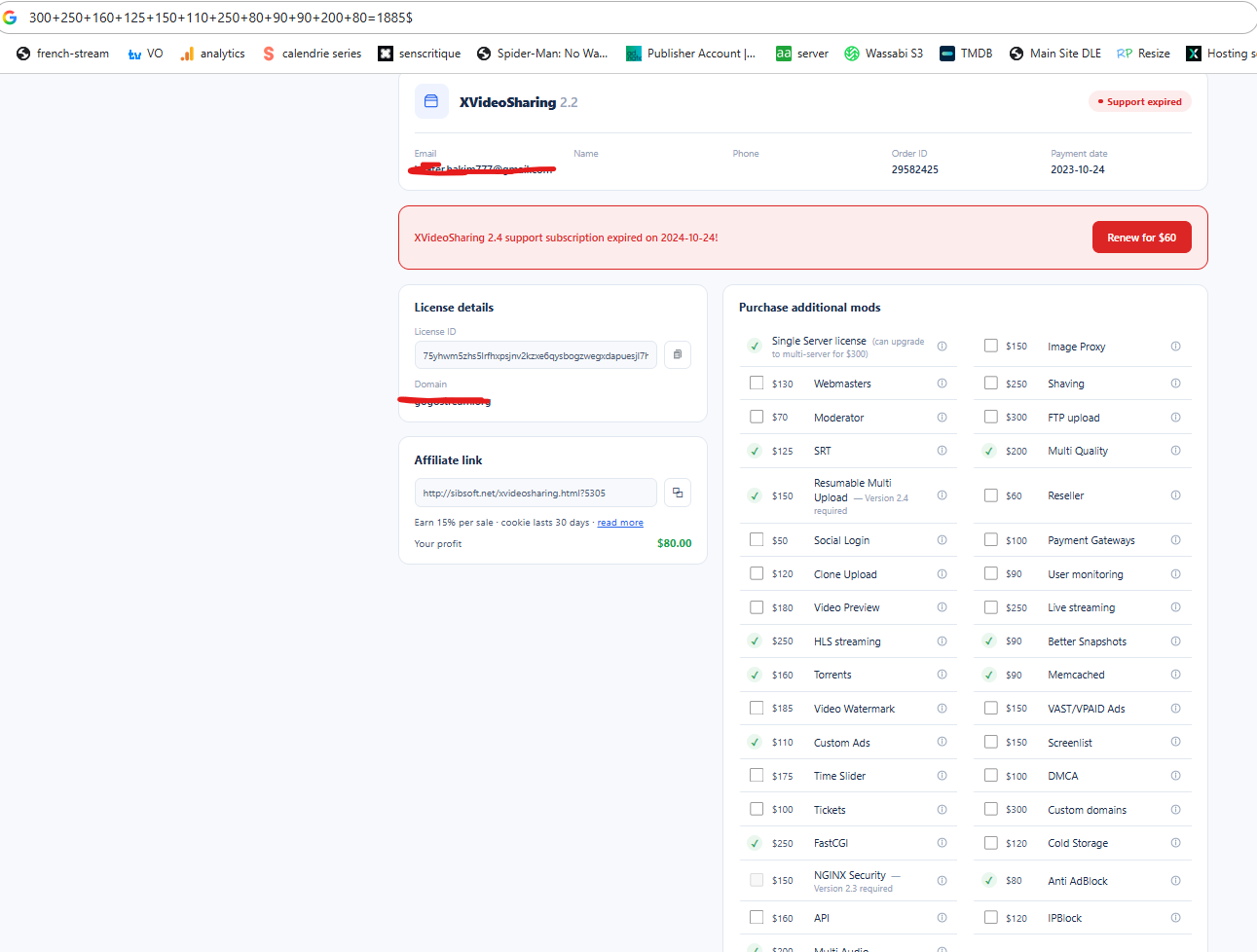
Task: Open the analytics bookmark
Action: click(x=212, y=54)
